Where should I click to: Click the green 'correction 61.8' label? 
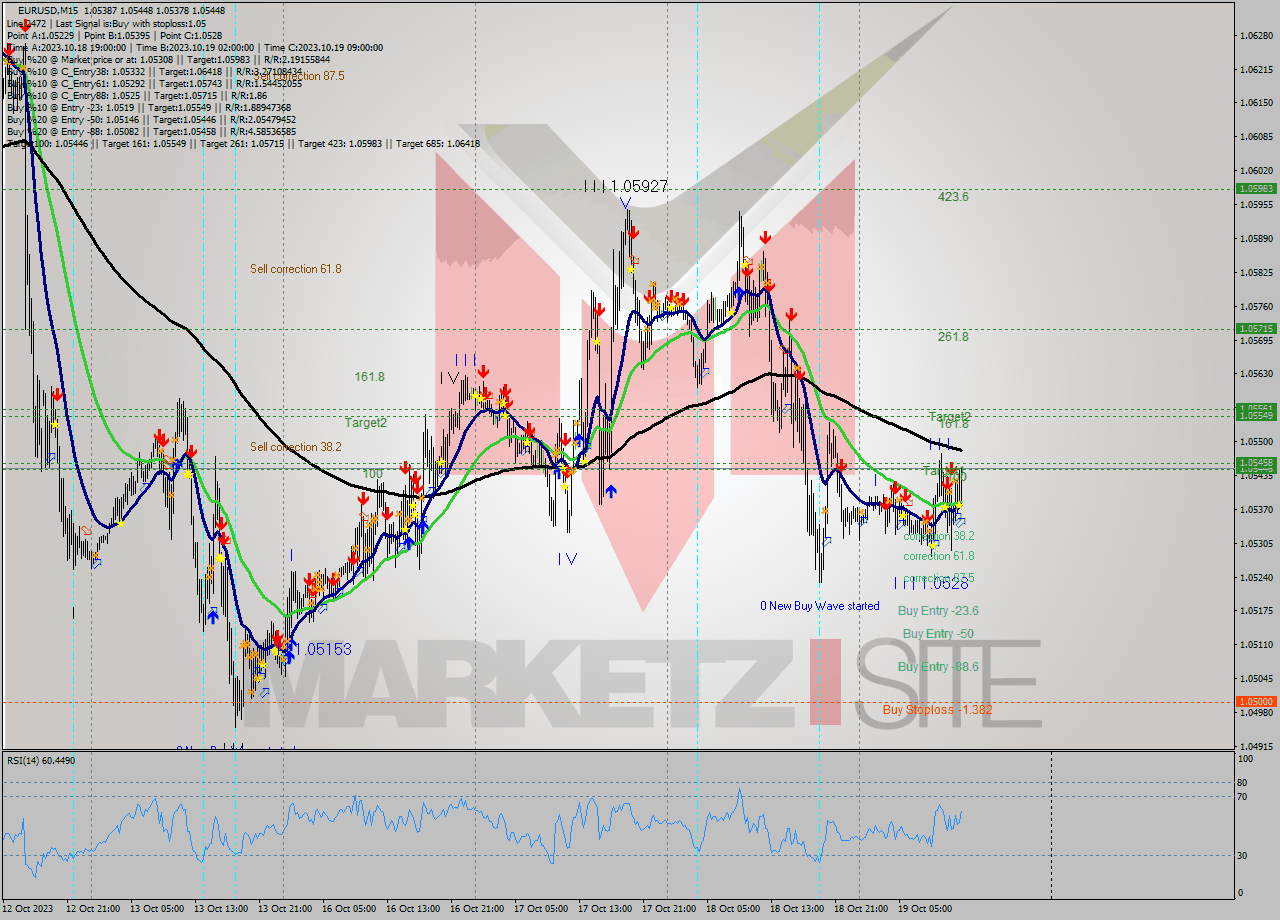pyautogui.click(x=939, y=556)
